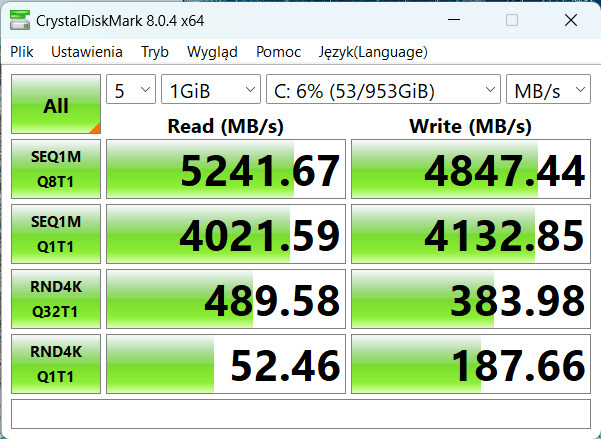Run all benchmarks with the All button
This screenshot has width=601, height=439.
[56, 104]
